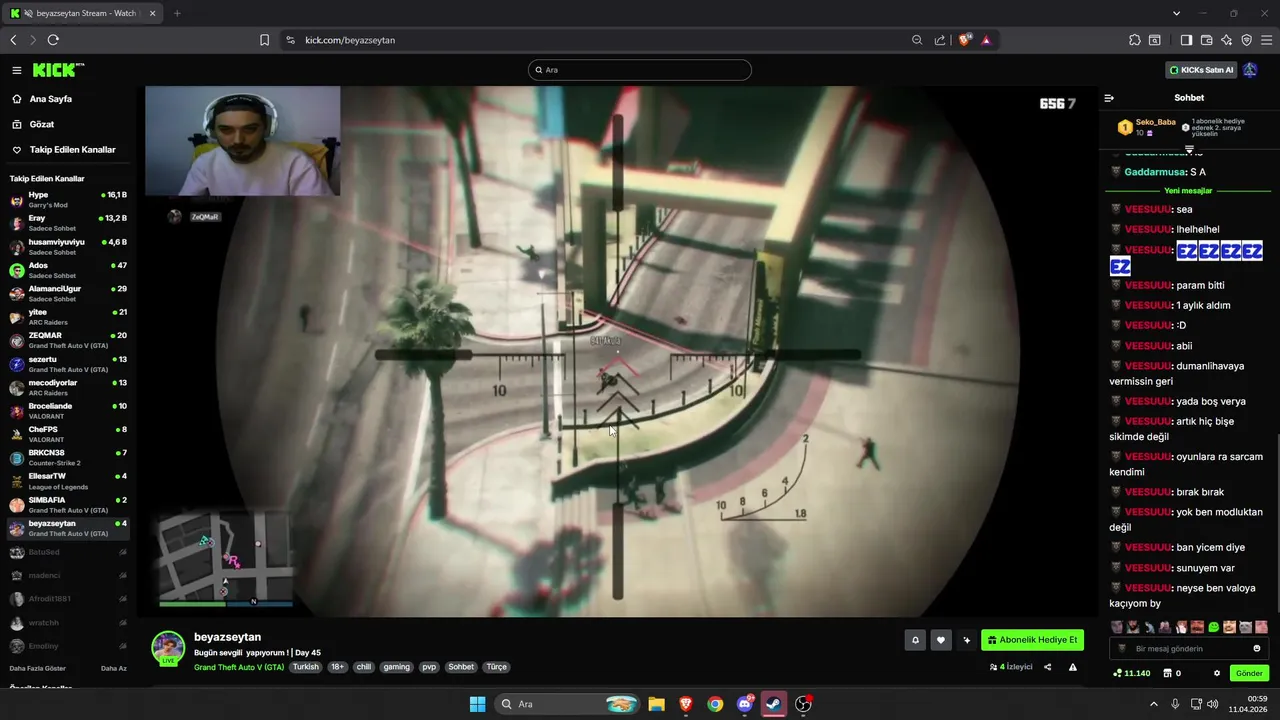Open the emoji picker in chat
Screen dimensions: 1280x720
pyautogui.click(x=1257, y=649)
